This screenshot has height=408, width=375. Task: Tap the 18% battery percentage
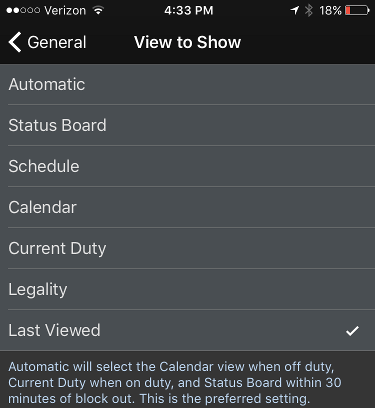click(330, 11)
